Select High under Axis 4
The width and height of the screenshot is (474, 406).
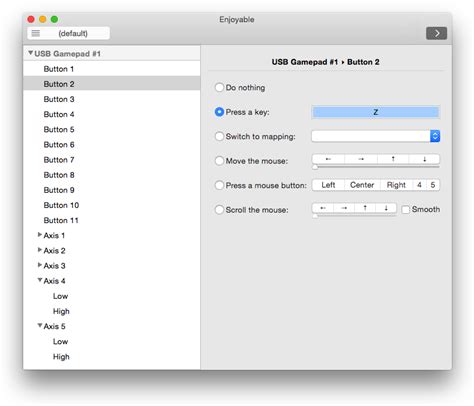pos(112,311)
